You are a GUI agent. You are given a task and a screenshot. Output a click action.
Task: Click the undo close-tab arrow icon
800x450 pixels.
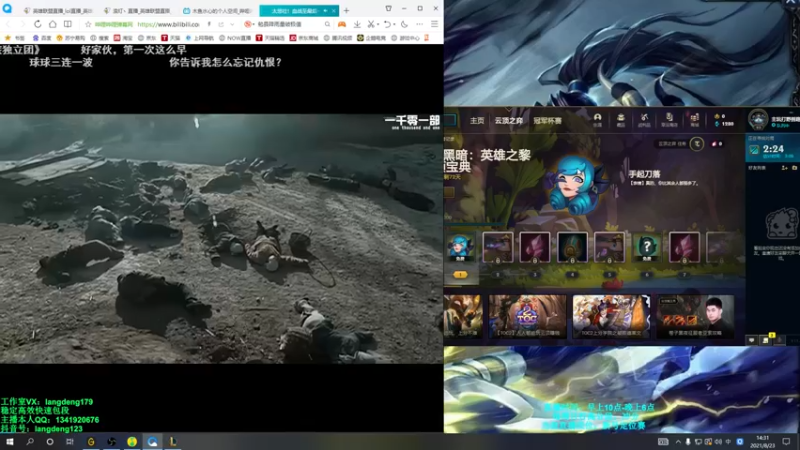(387, 24)
